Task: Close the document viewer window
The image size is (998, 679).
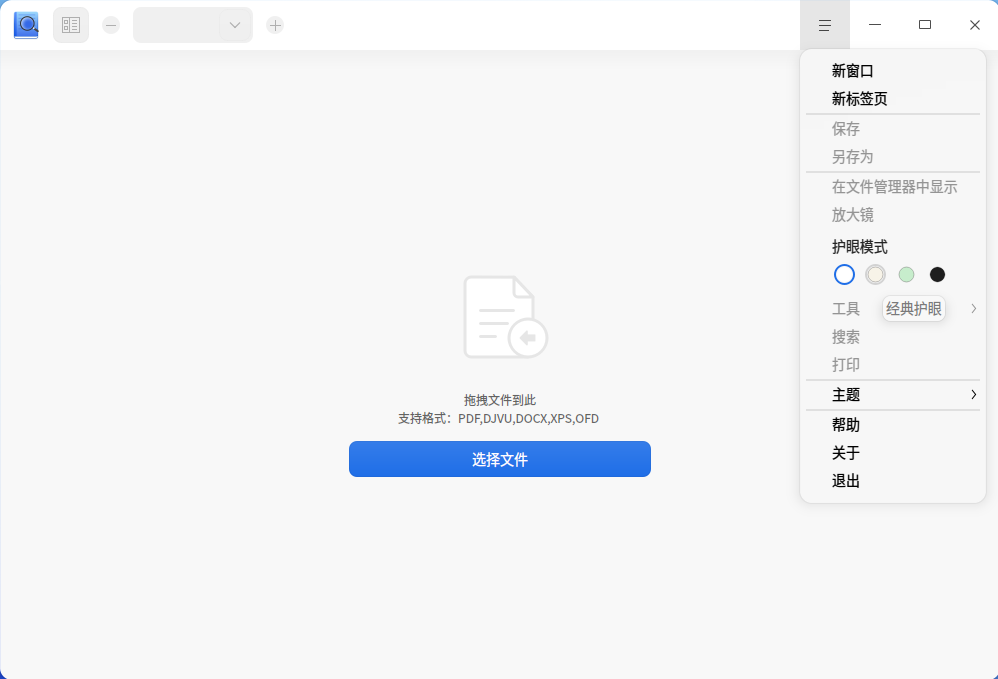Action: (974, 25)
